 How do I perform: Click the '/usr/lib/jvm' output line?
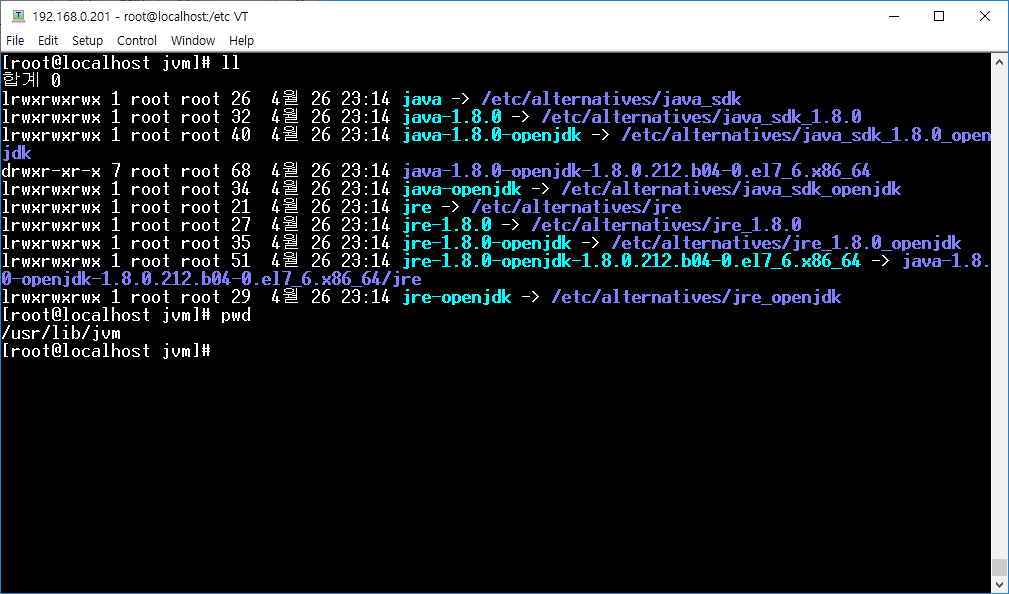click(61, 333)
